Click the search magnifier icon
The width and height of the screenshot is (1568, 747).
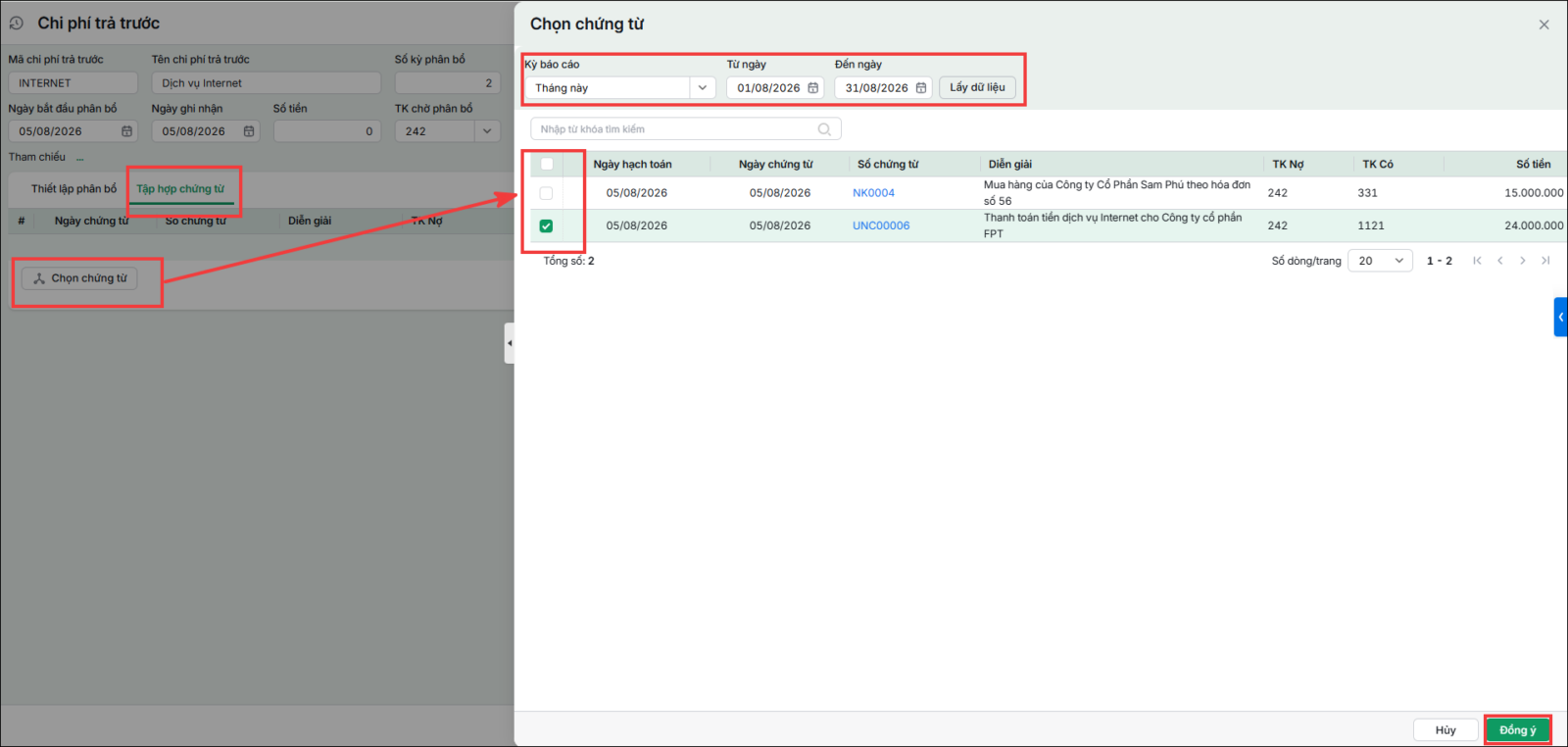pyautogui.click(x=824, y=129)
